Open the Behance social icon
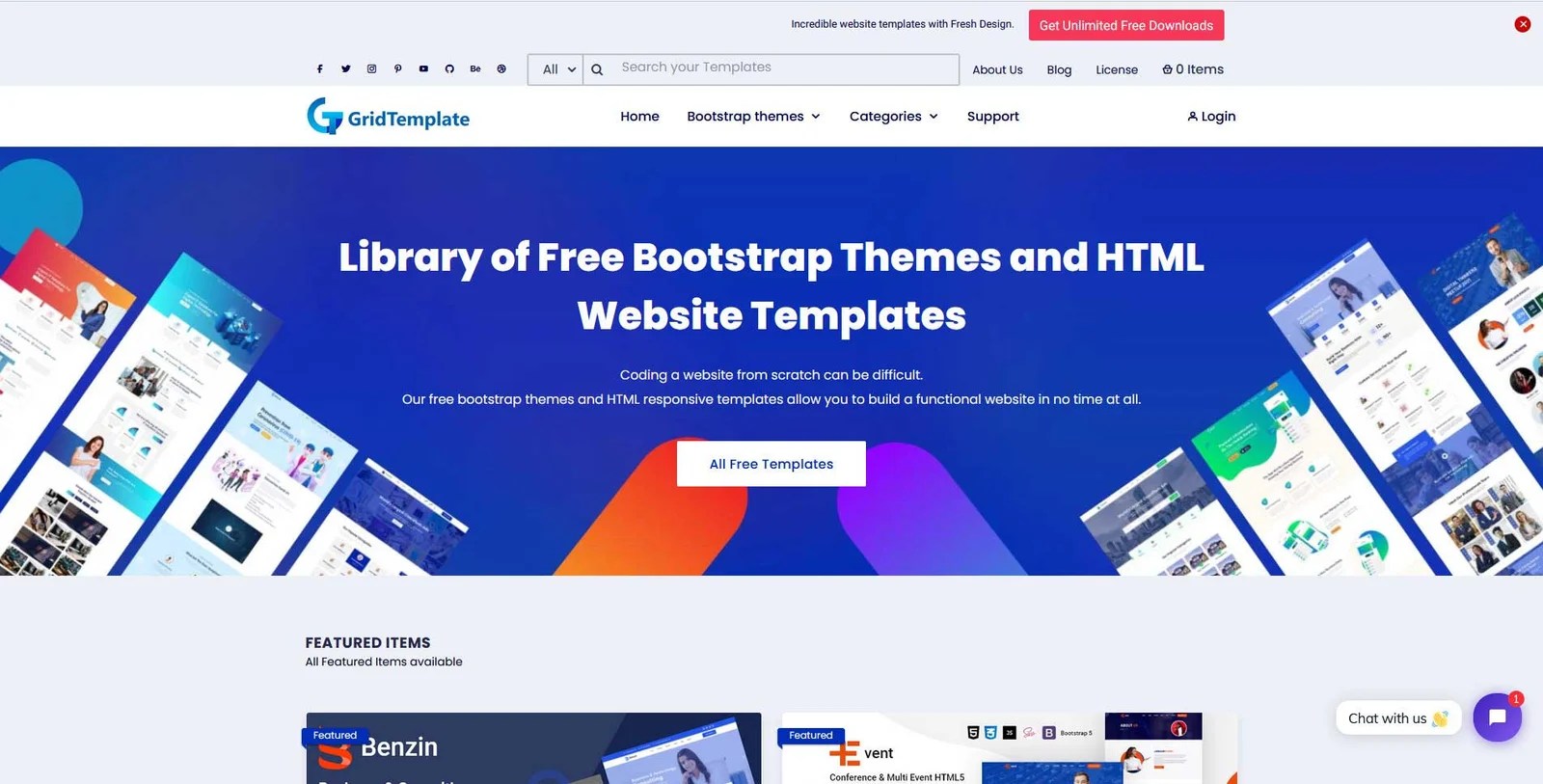This screenshot has height=784, width=1543. [475, 68]
